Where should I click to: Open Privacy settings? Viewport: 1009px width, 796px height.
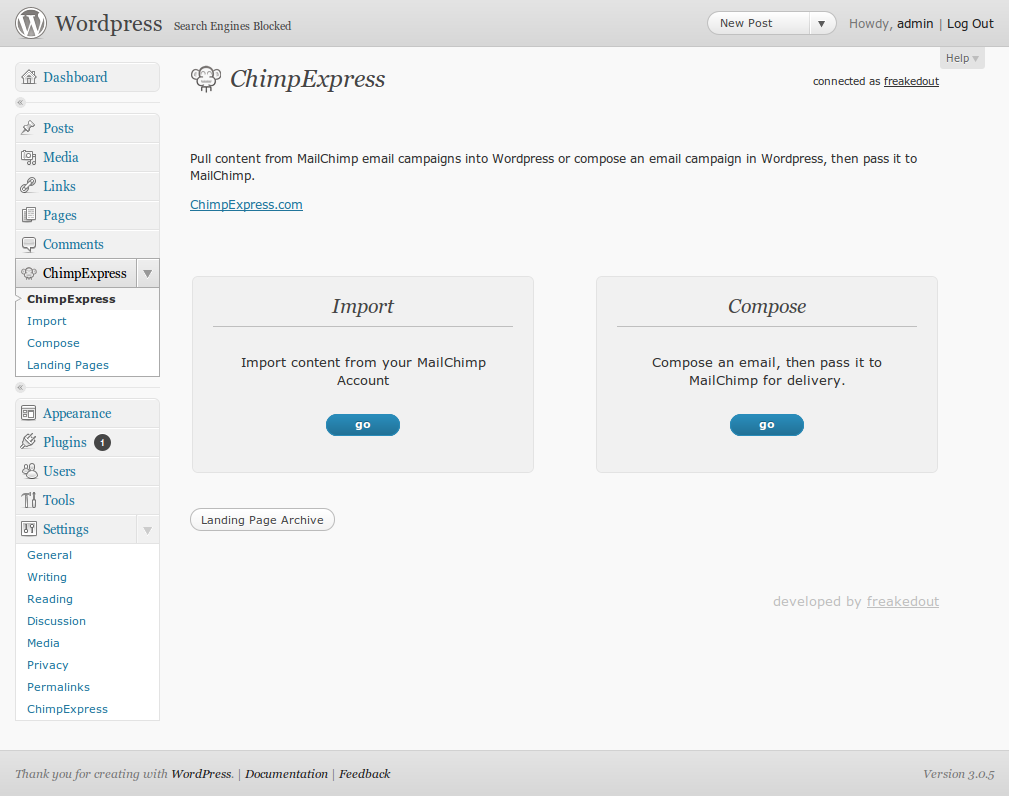pos(48,665)
